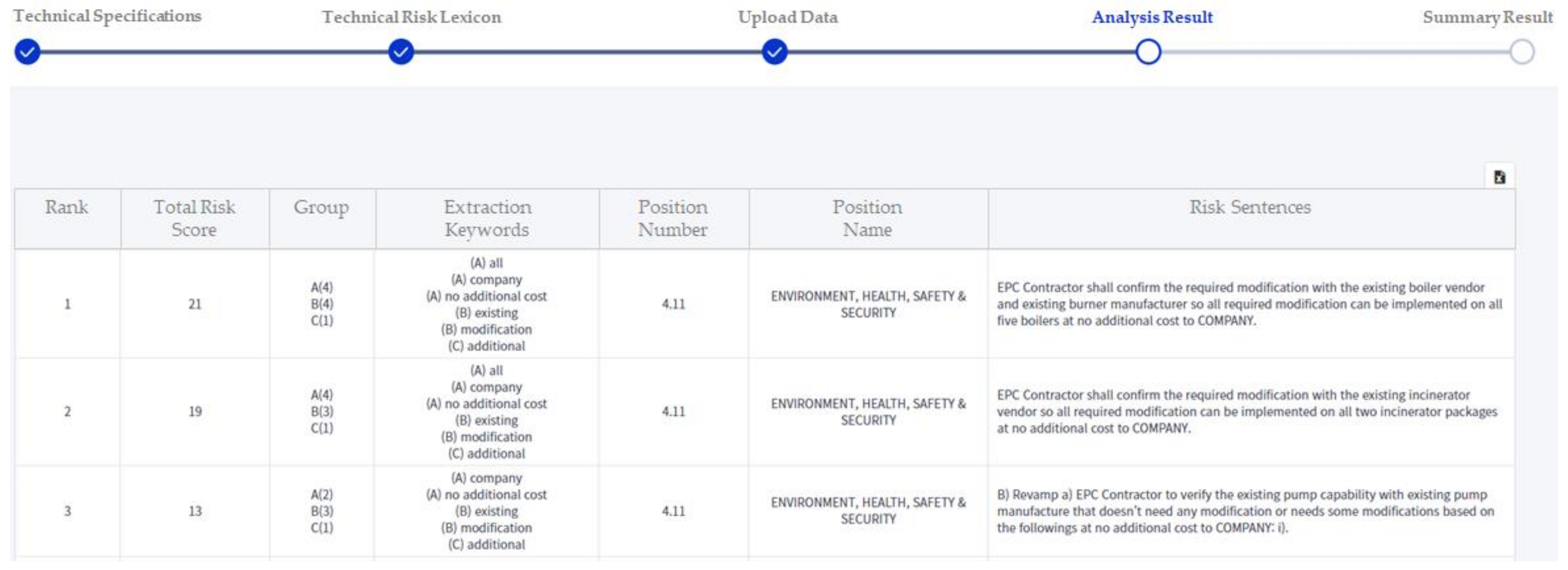
Task: Click the Analysis Result step circle
Action: (x=1148, y=52)
